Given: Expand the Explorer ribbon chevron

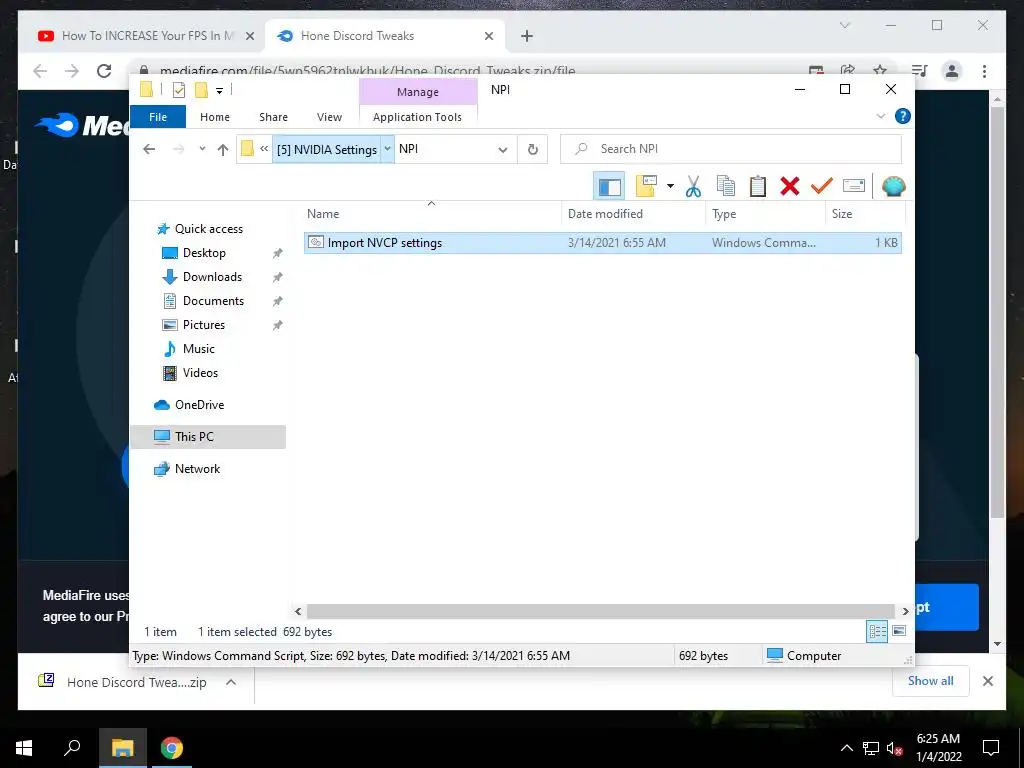Looking at the screenshot, I should click(880, 116).
